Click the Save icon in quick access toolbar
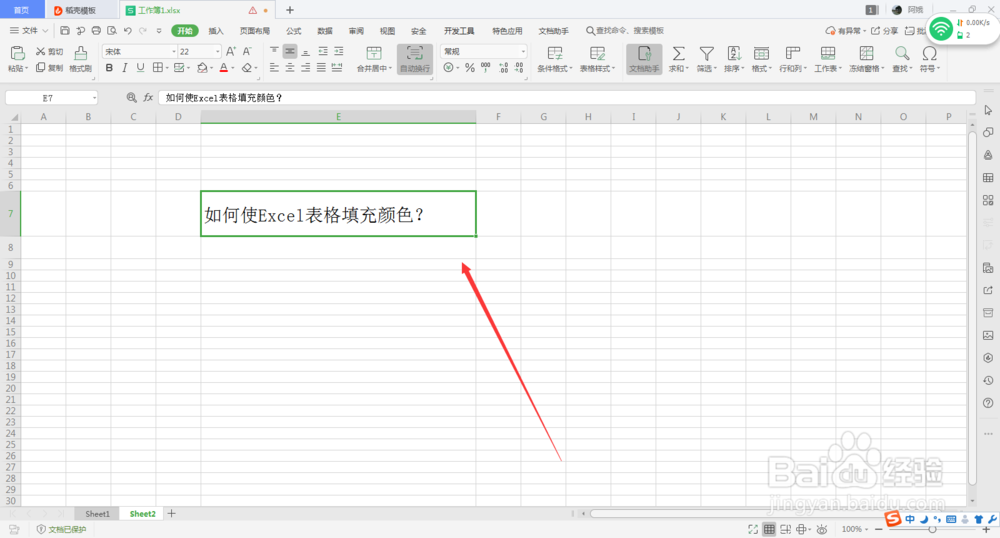Screen dimensions: 1000x538 pyautogui.click(x=64, y=31)
